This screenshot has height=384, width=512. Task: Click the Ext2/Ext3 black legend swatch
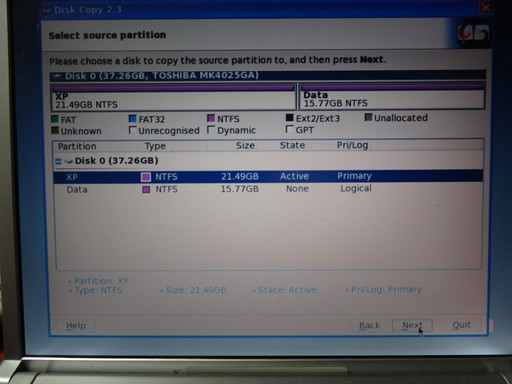(x=289, y=118)
